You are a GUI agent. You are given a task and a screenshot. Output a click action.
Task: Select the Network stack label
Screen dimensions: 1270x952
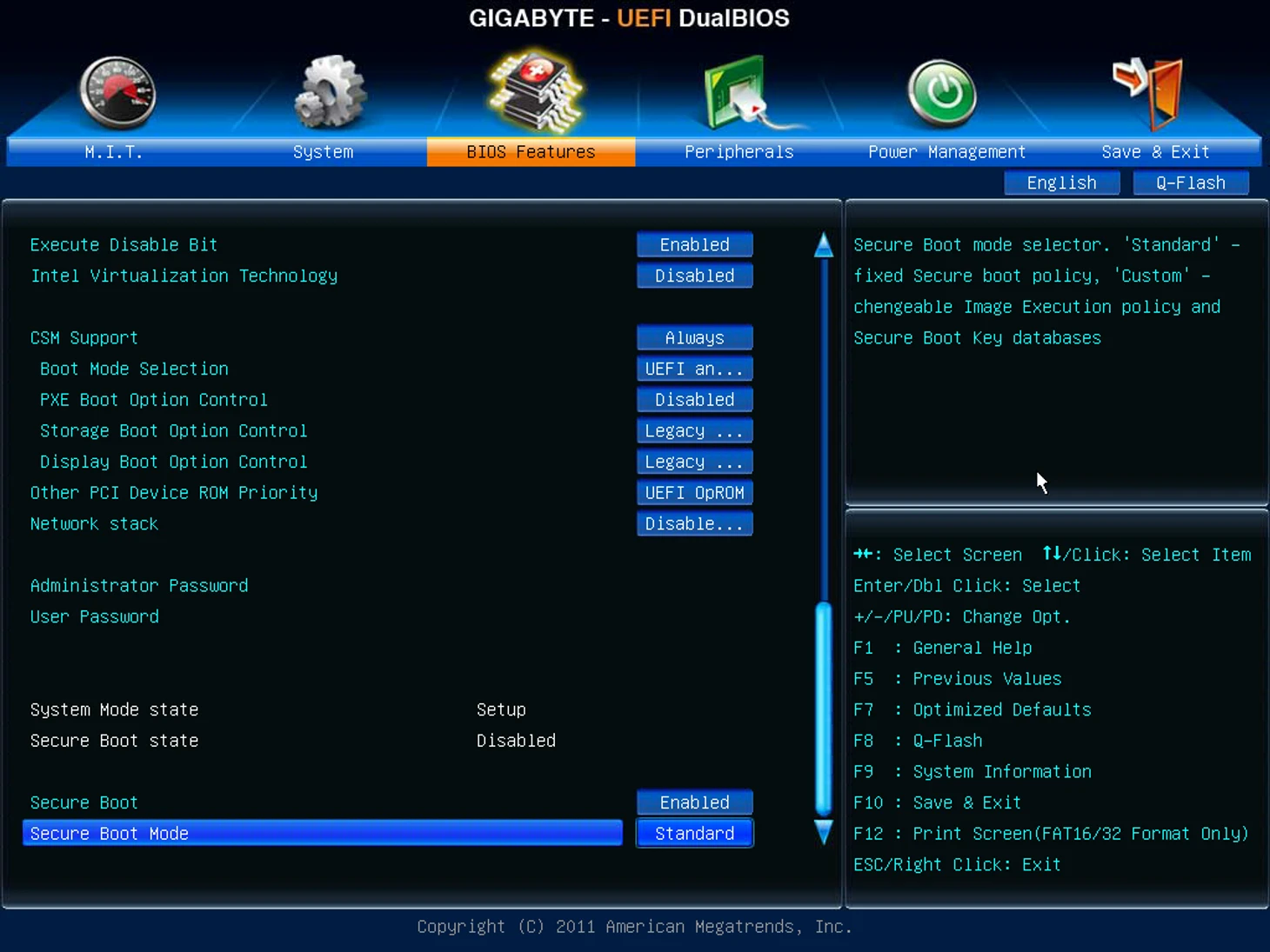click(x=94, y=524)
